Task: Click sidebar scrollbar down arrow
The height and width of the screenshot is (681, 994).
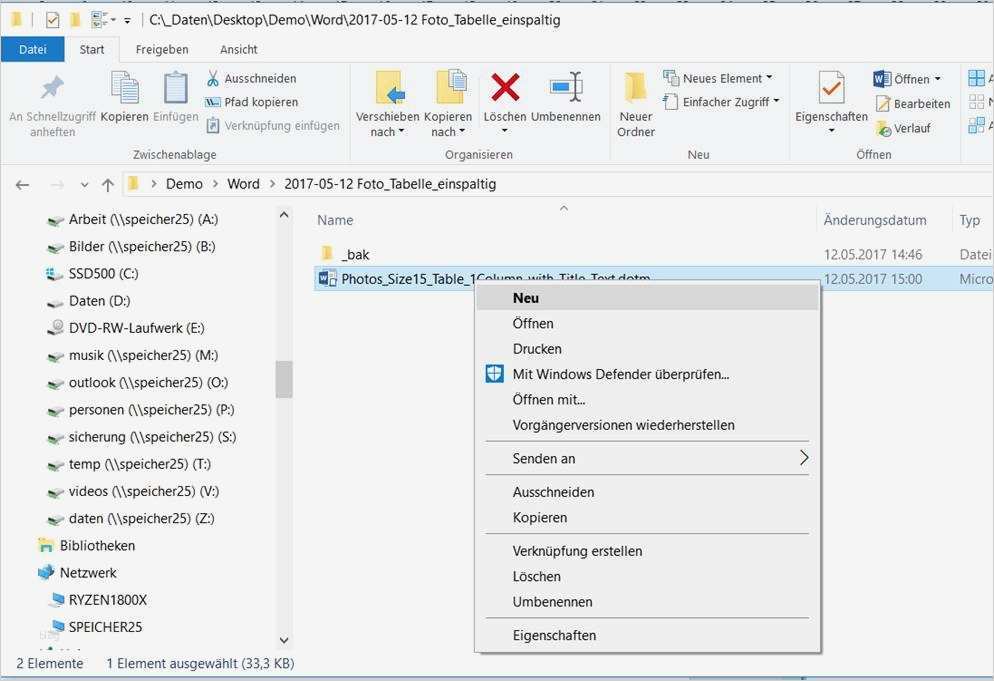Action: (x=284, y=640)
